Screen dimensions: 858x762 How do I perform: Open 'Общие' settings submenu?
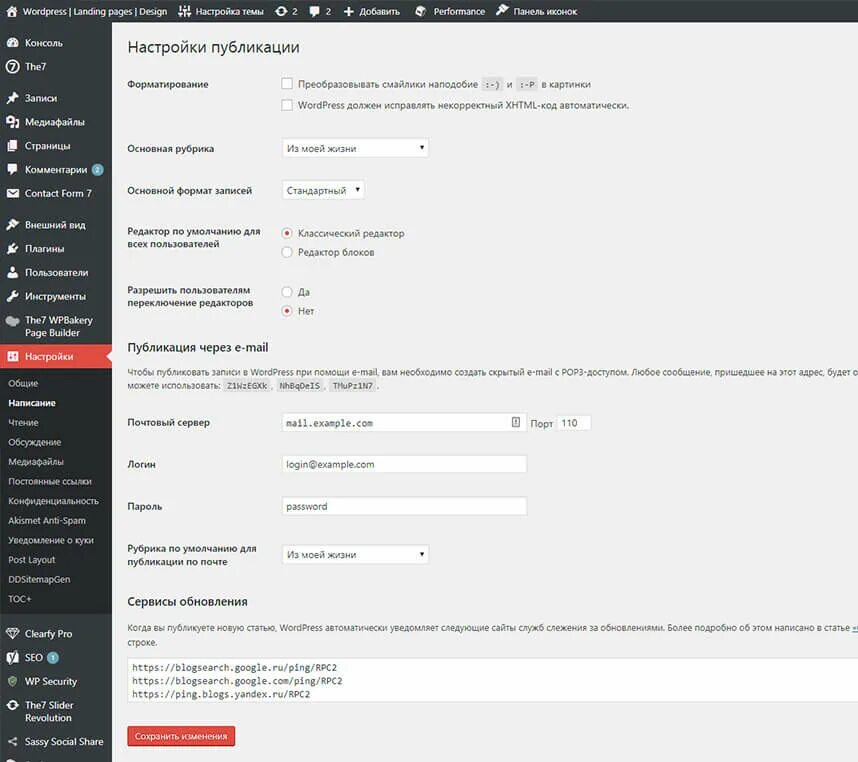coord(23,383)
